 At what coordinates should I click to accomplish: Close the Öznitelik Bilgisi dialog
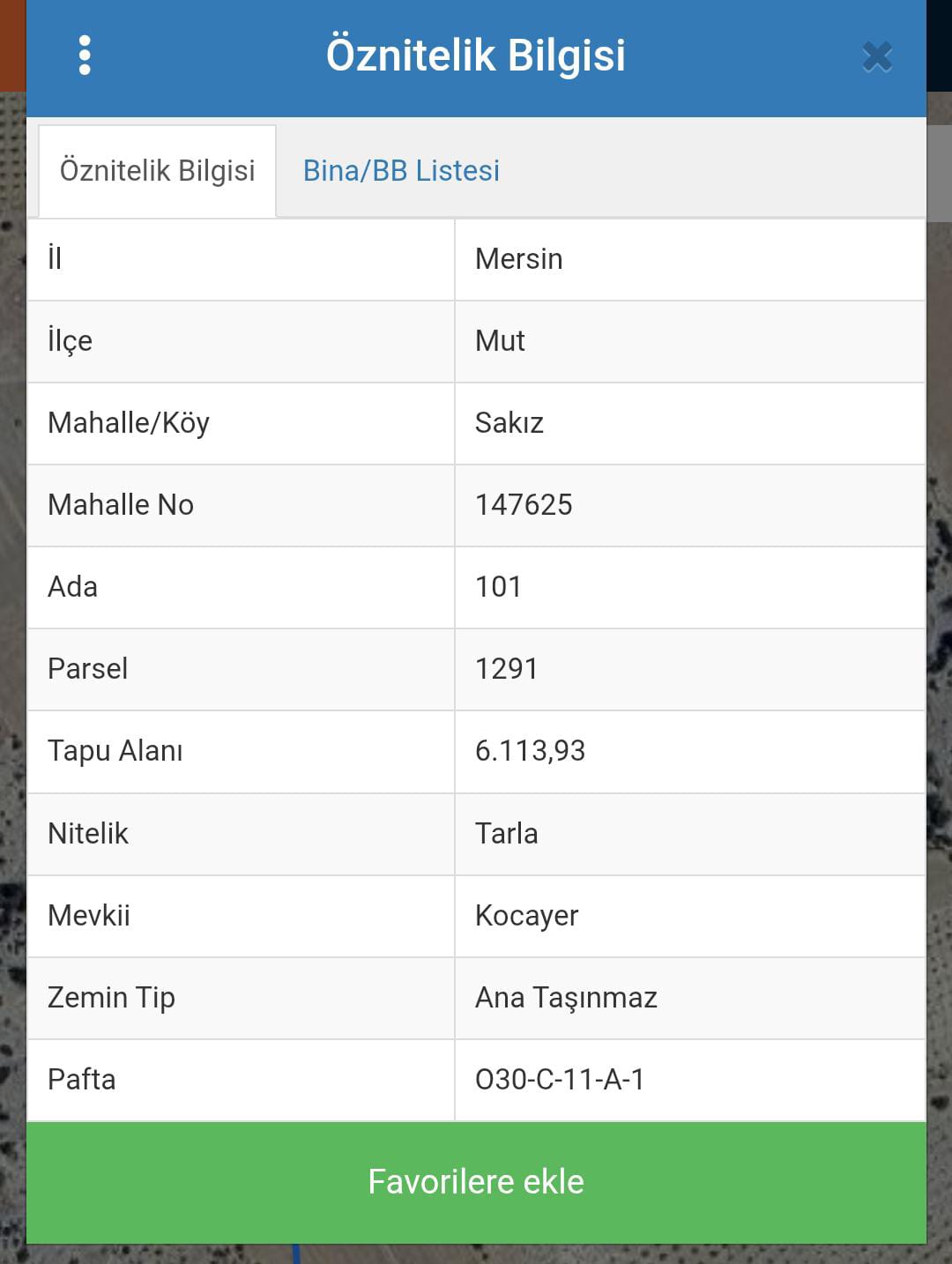877,57
